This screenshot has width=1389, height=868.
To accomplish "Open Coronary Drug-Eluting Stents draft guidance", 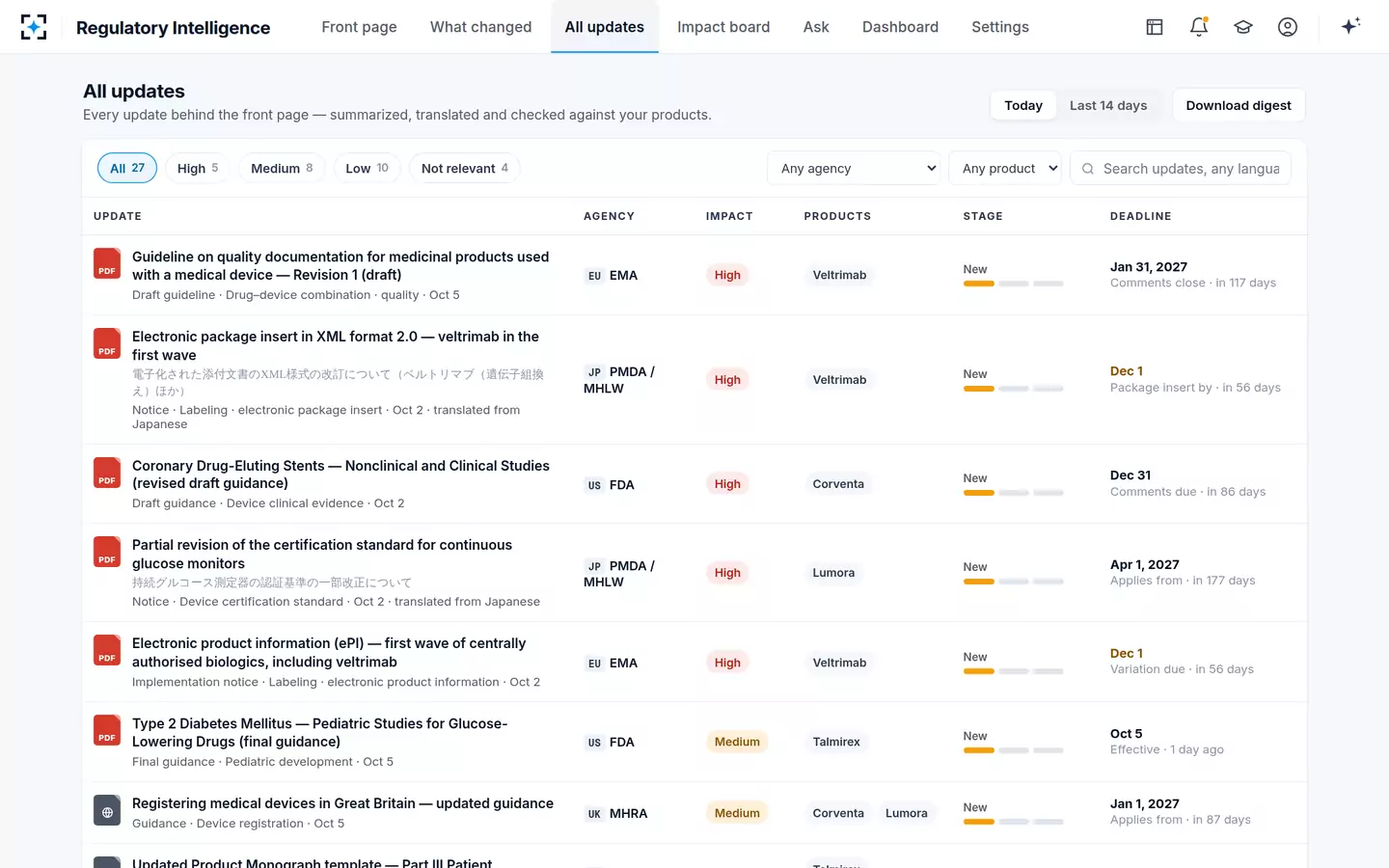I will click(x=340, y=475).
